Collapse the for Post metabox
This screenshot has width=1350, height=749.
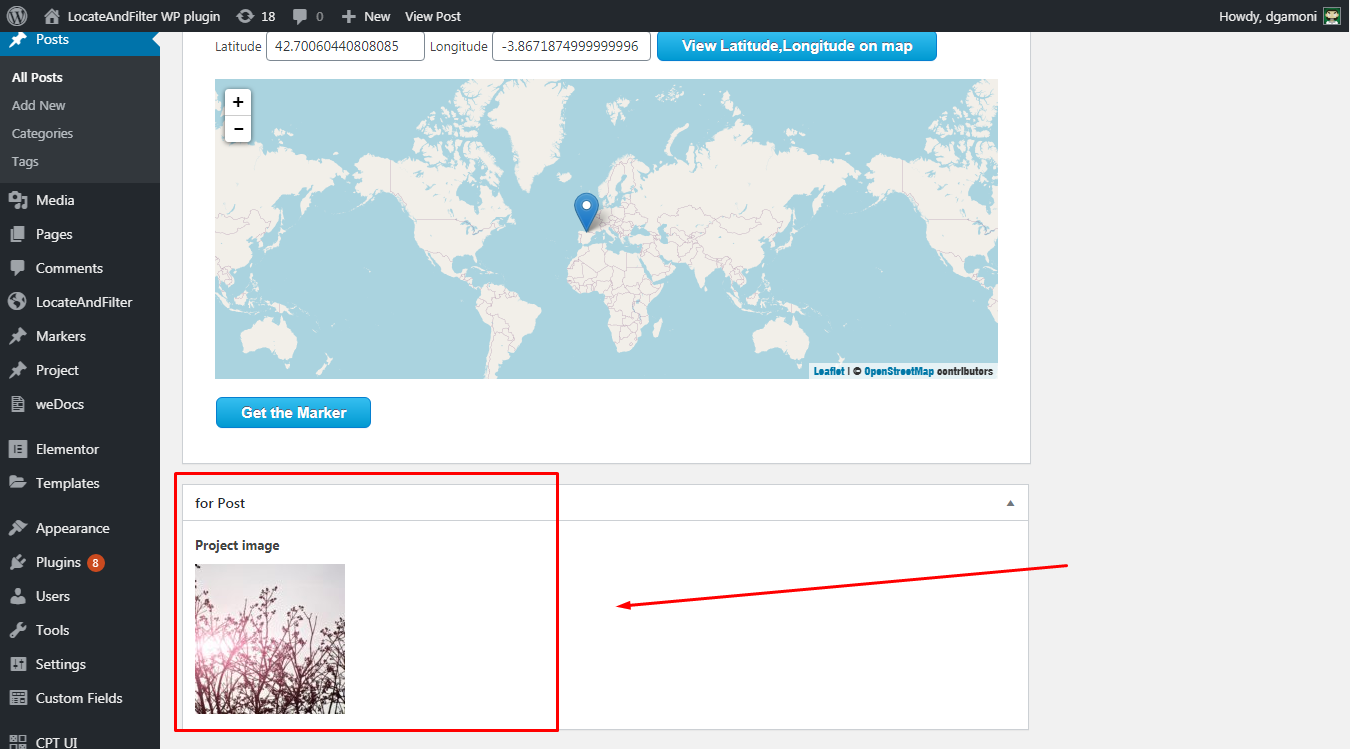[x=1009, y=502]
